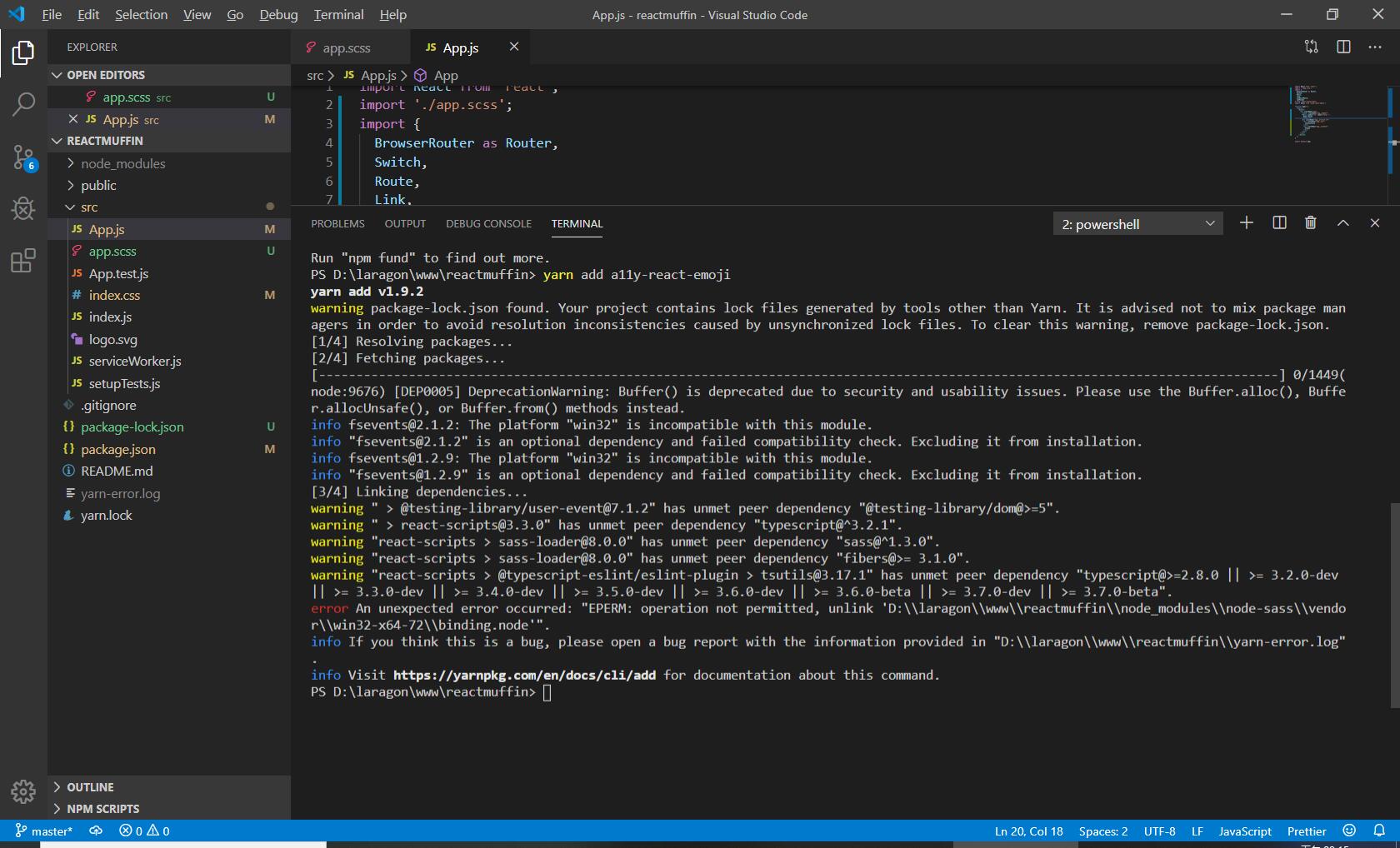The width and height of the screenshot is (1400, 848).
Task: Open changes compare icon in editor toolbar
Action: click(x=1311, y=47)
